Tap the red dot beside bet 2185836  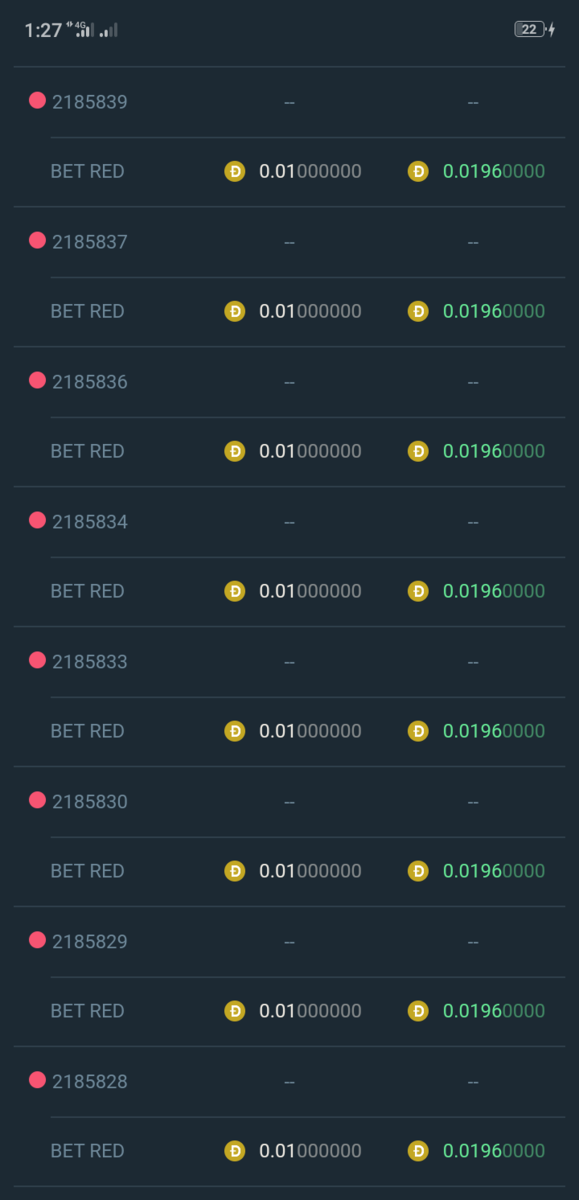[37, 380]
